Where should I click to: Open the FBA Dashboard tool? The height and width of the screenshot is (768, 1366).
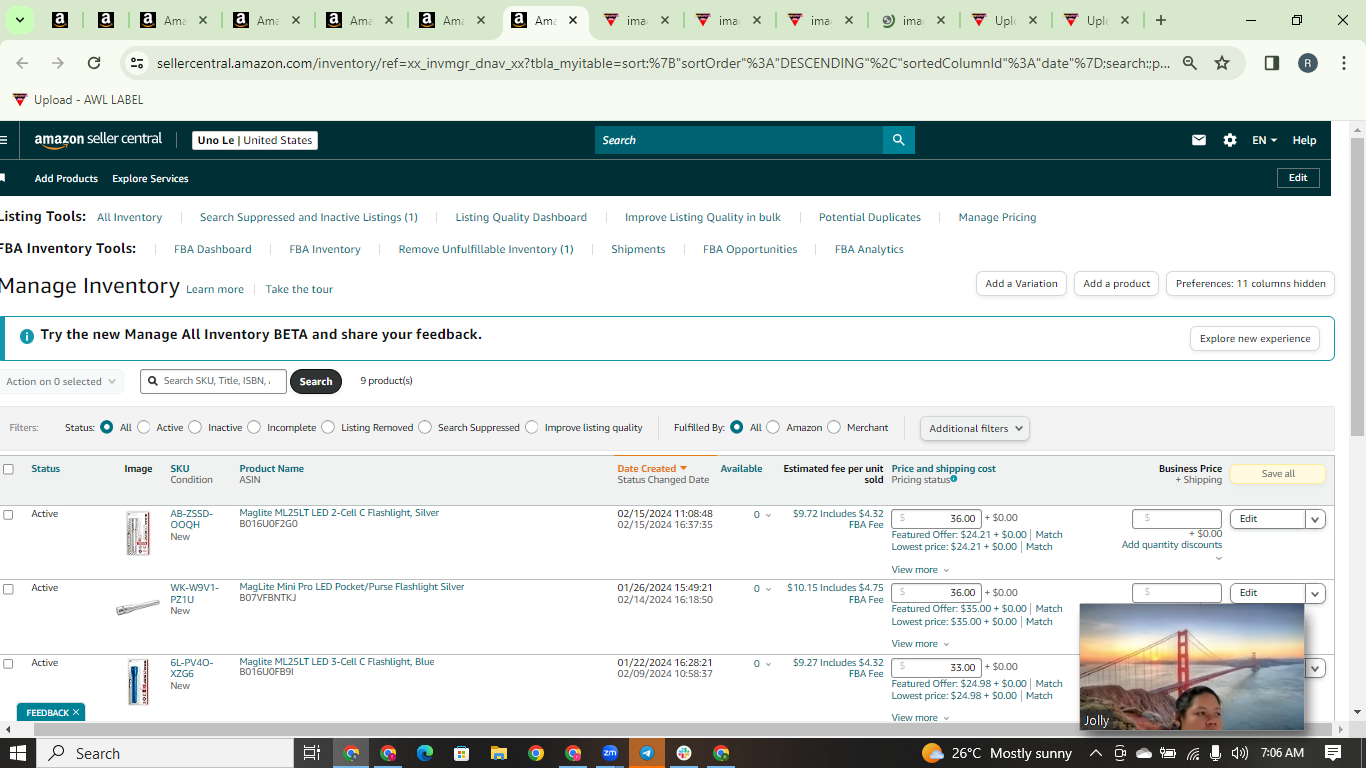pos(213,249)
